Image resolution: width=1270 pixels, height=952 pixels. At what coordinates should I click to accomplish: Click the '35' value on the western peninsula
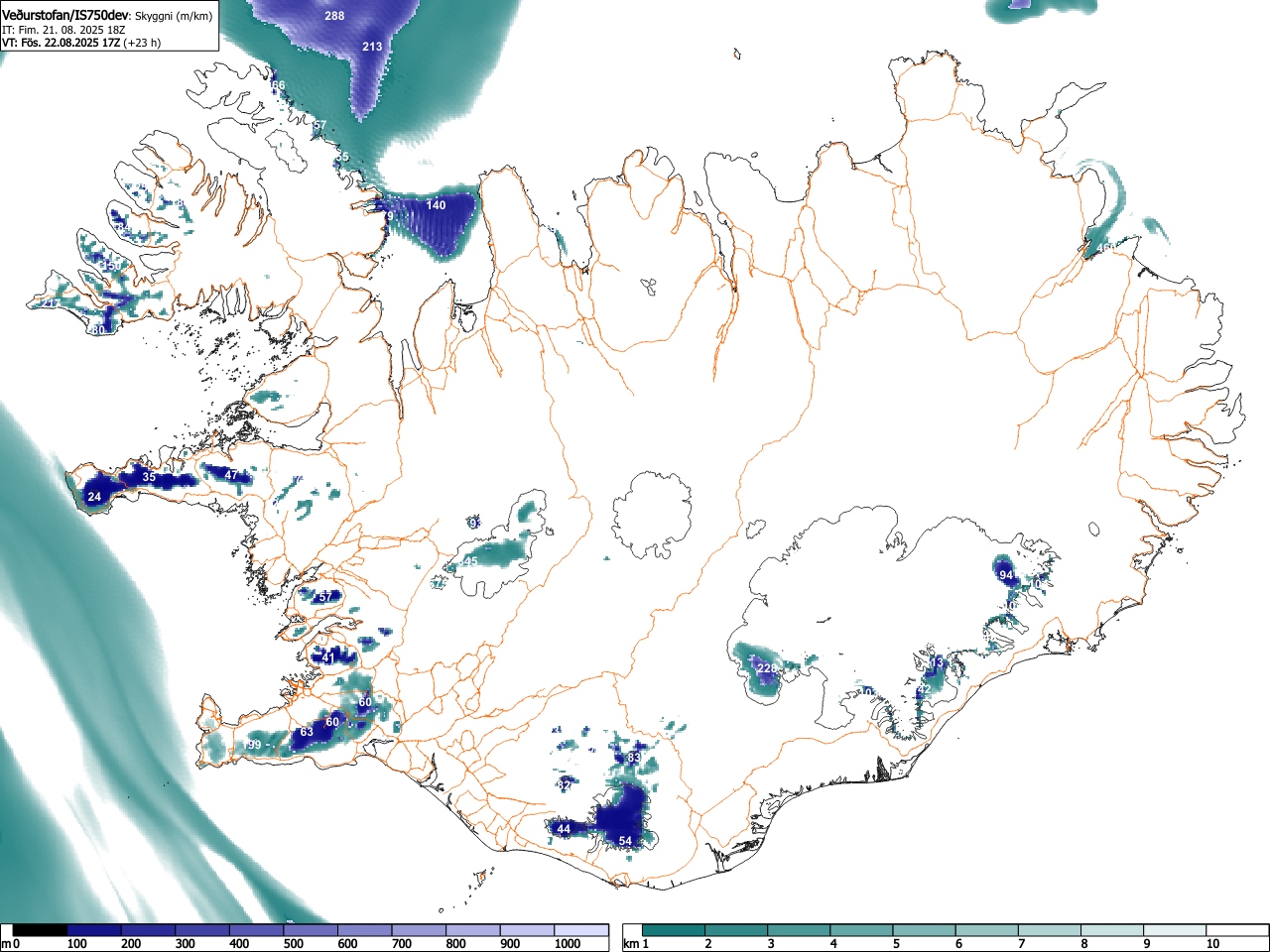[x=149, y=477]
